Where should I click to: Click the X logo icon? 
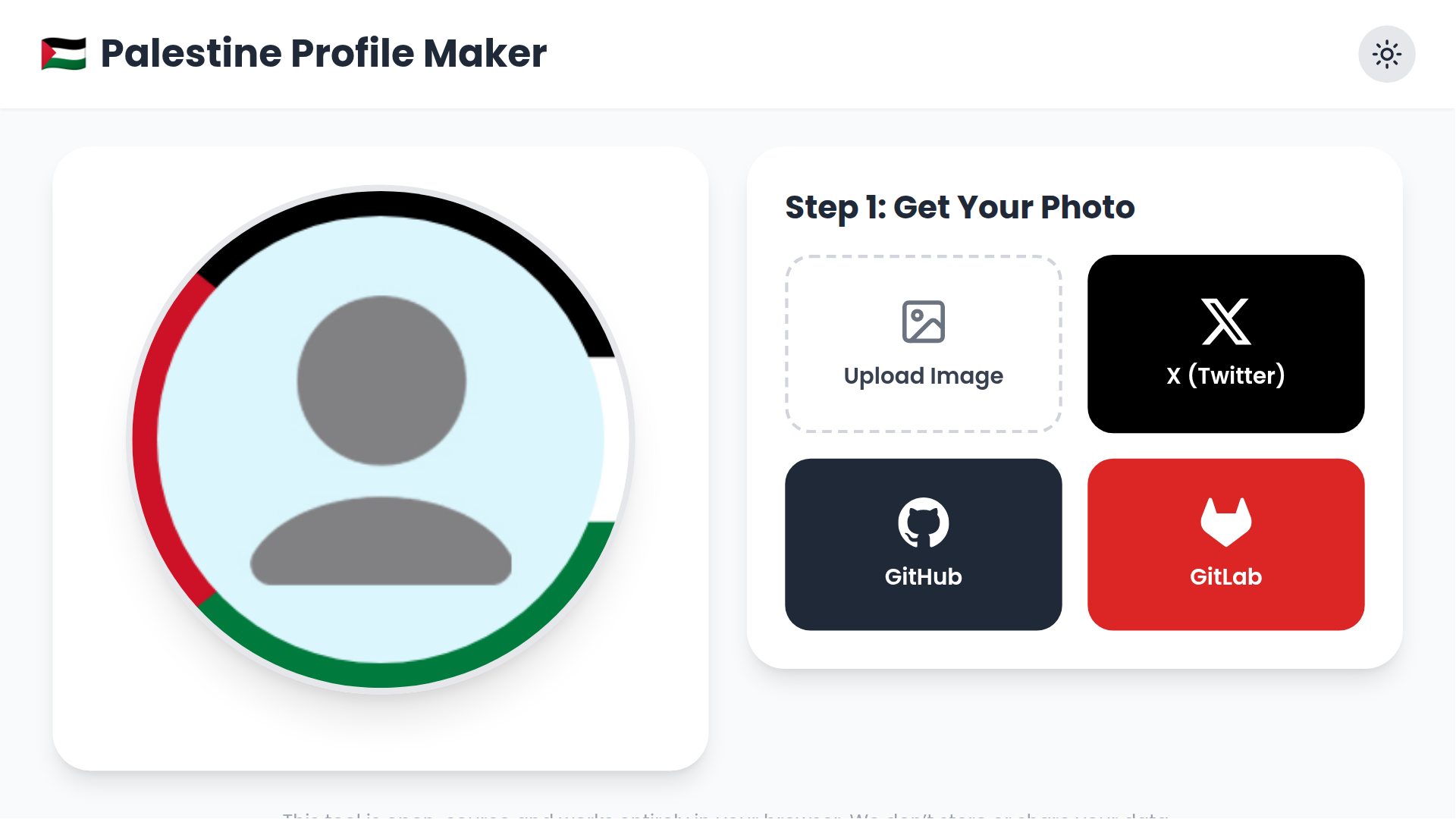pyautogui.click(x=1225, y=322)
